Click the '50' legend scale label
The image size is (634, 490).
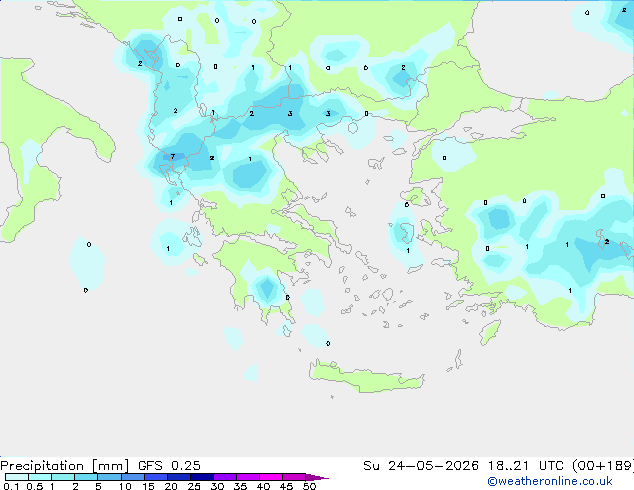click(309, 486)
